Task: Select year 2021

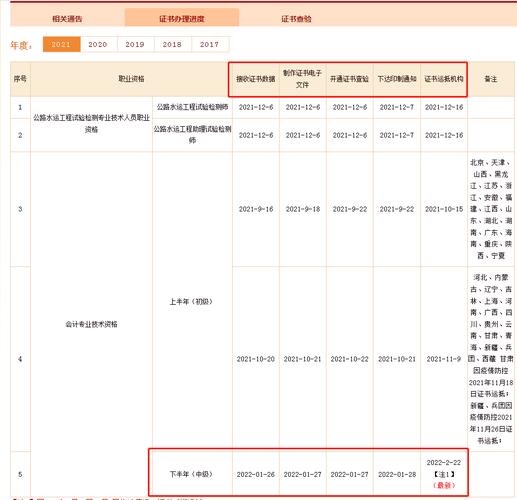Action: pos(61,44)
